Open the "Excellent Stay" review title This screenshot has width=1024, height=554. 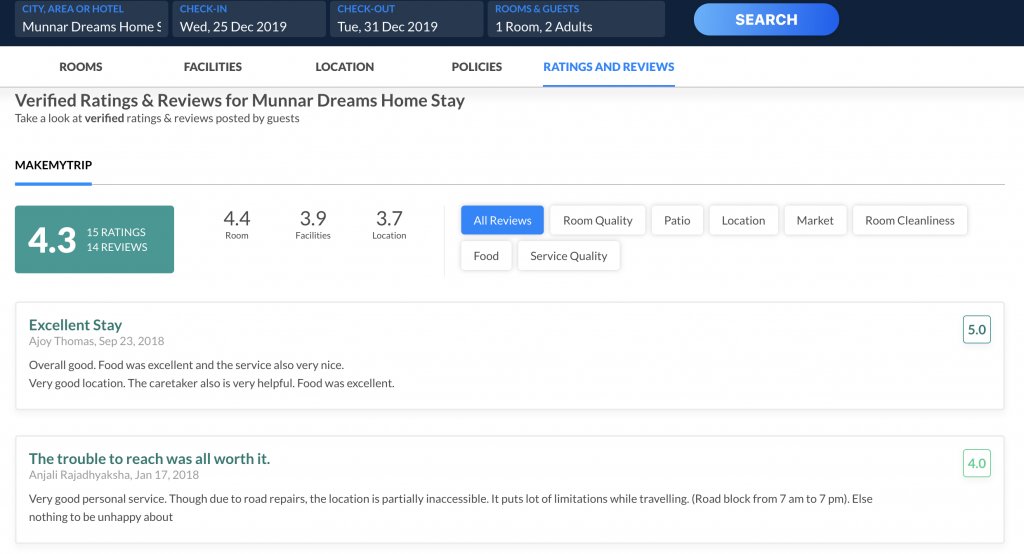click(x=75, y=325)
